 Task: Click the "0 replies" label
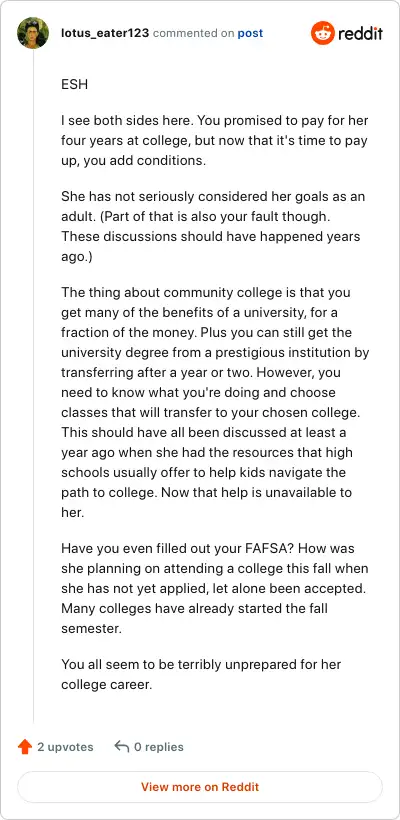coord(159,747)
